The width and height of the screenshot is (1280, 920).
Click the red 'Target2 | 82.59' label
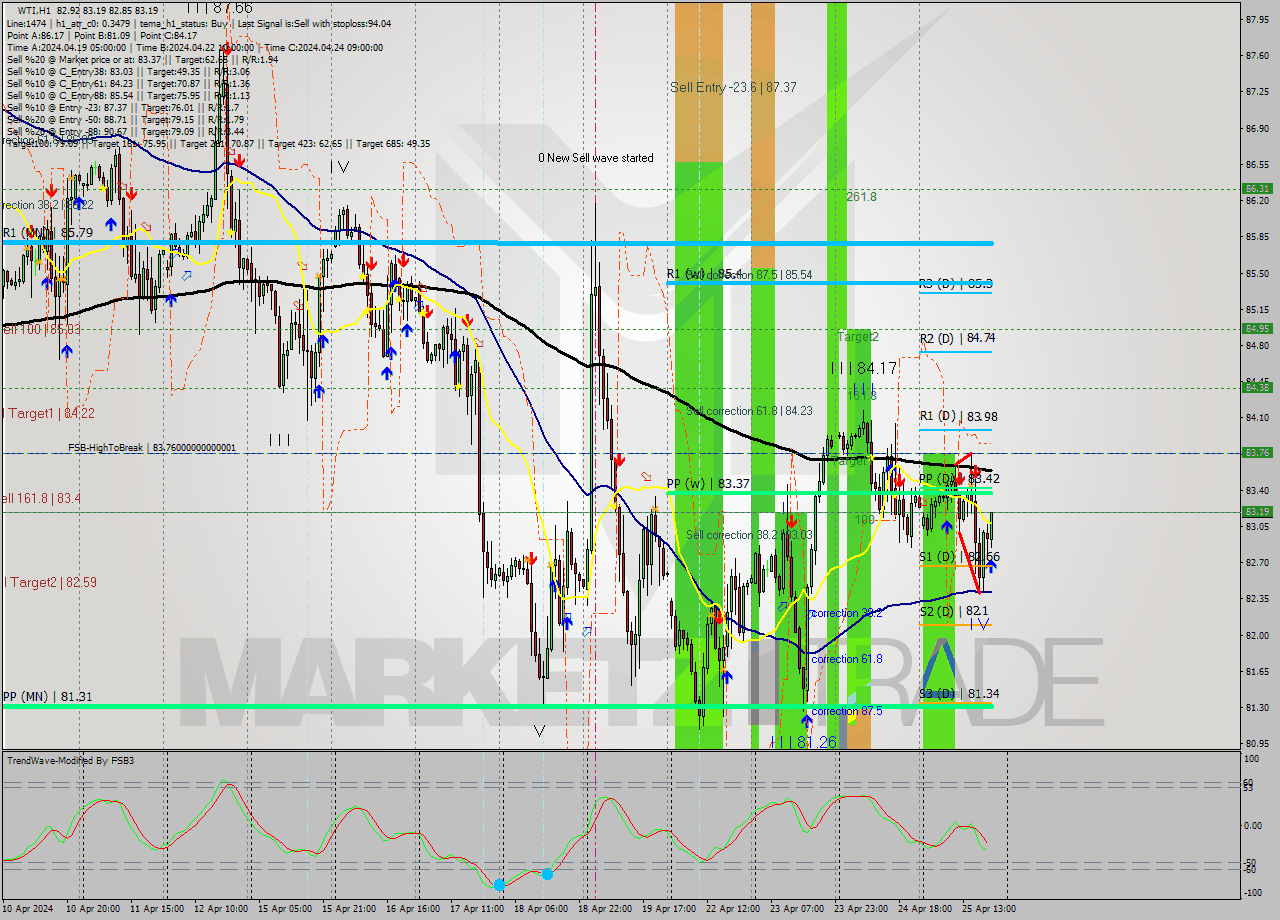click(50, 582)
